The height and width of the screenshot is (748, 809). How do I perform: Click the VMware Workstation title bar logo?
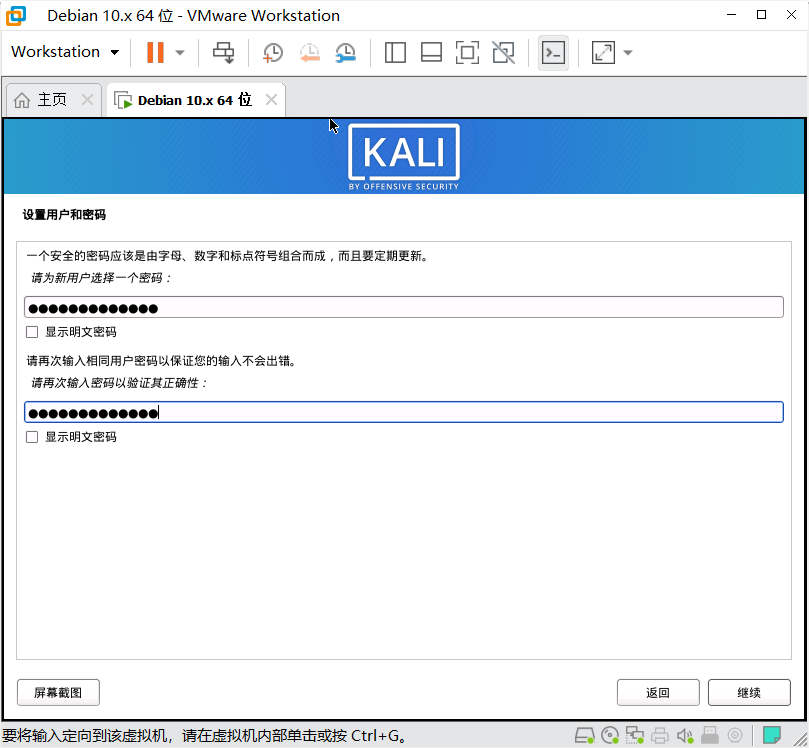click(x=15, y=15)
